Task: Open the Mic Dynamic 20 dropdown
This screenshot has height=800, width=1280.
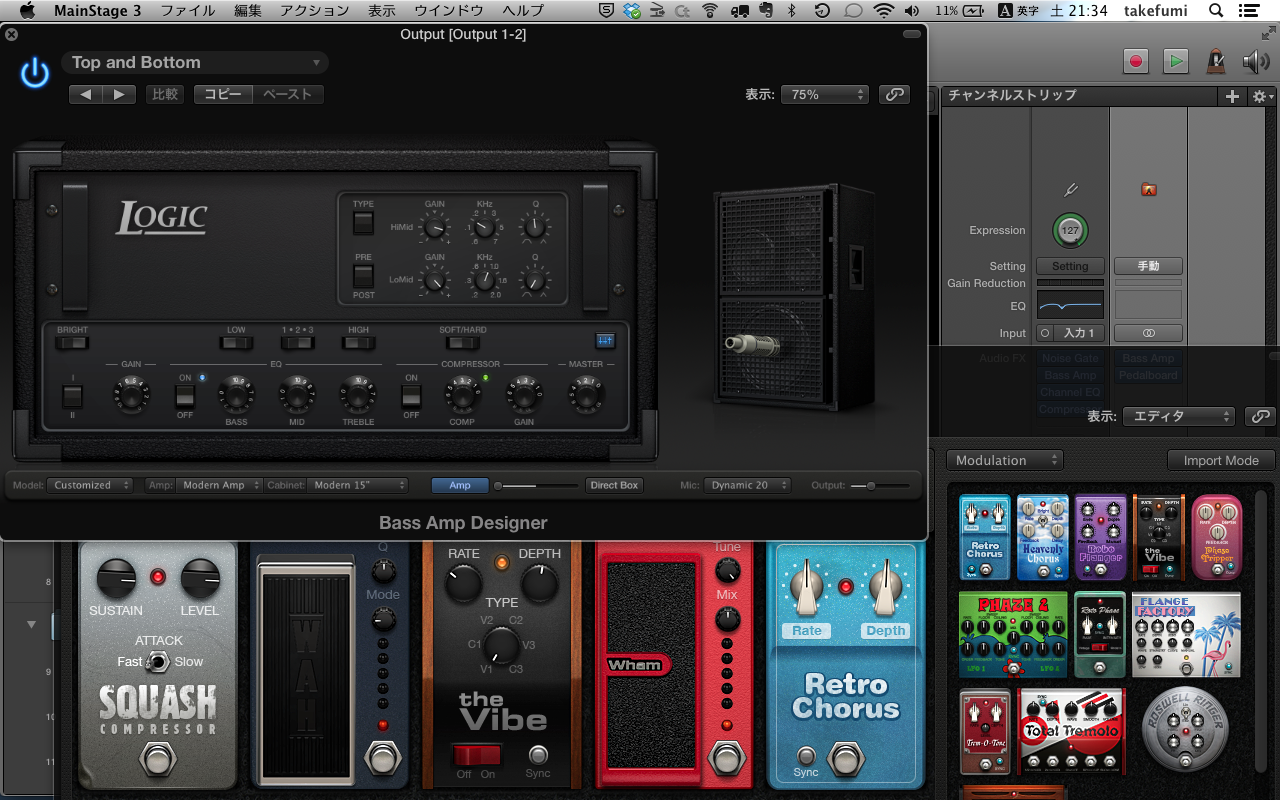Action: pyautogui.click(x=747, y=485)
